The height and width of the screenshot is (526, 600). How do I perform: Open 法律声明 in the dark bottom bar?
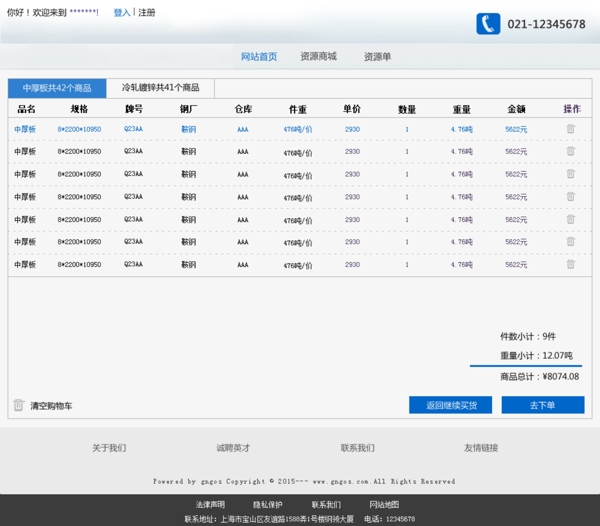click(210, 505)
